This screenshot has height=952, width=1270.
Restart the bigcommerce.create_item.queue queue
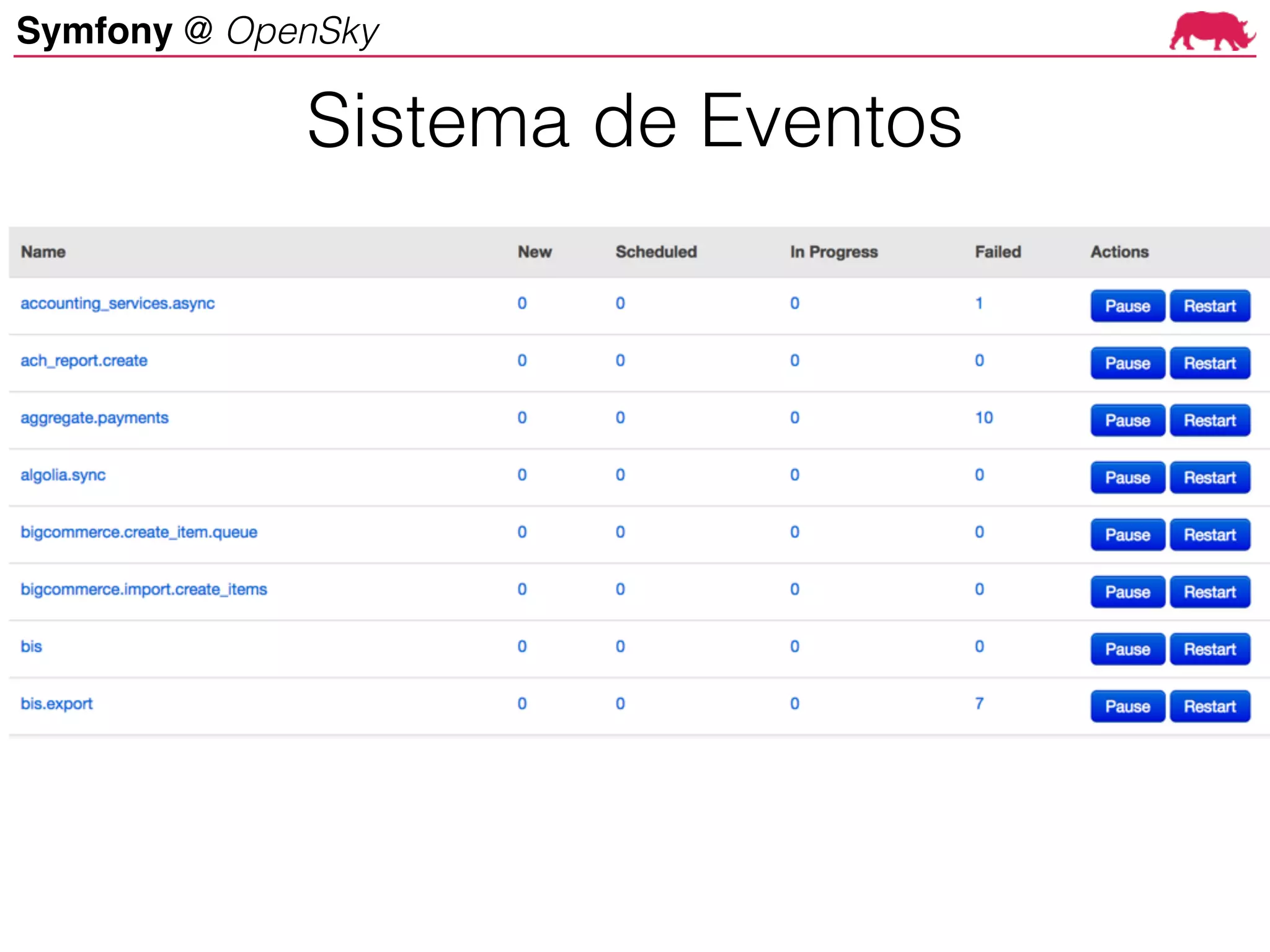1209,535
